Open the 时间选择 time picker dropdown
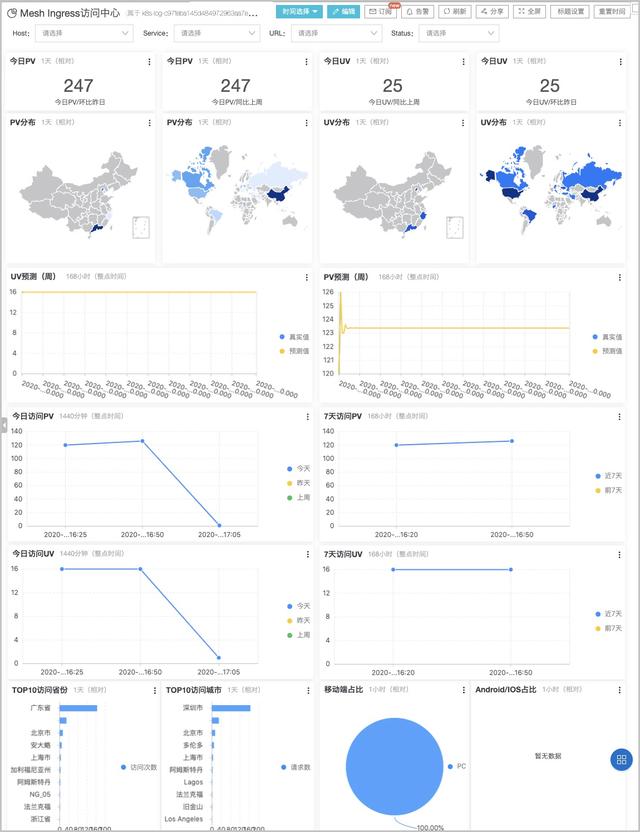This screenshot has width=640, height=832. [x=299, y=11]
